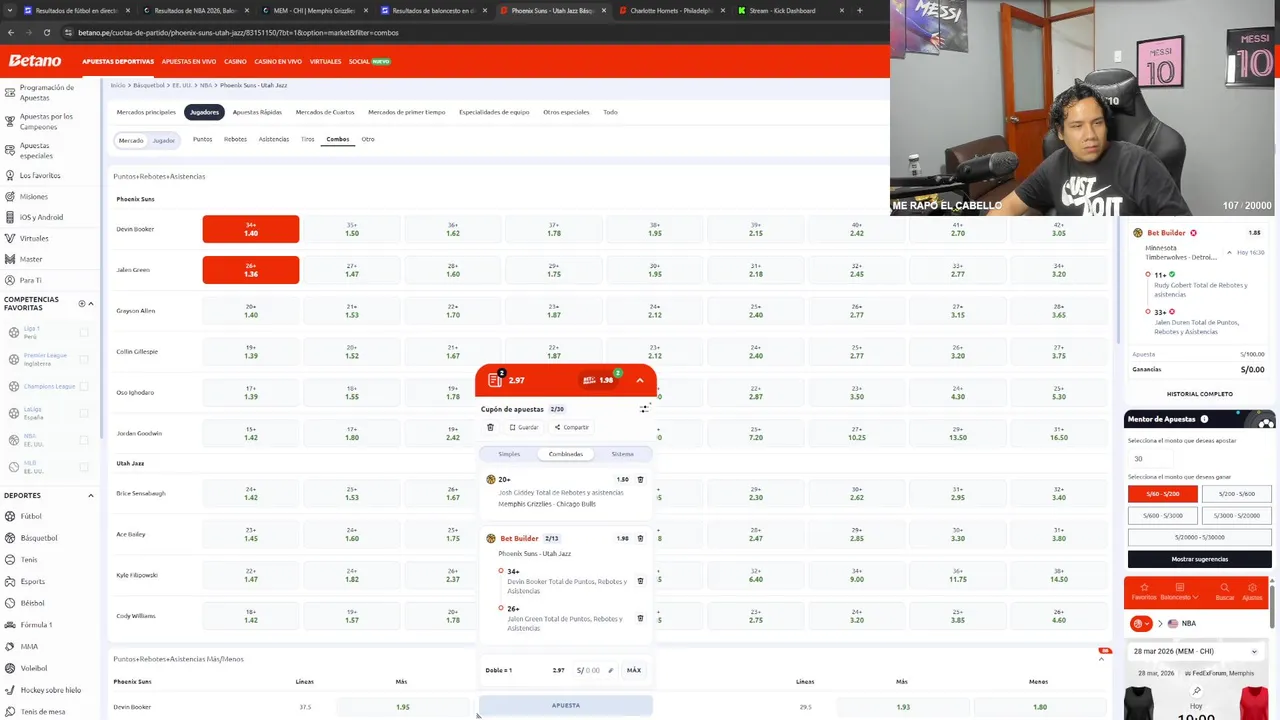Select the Básquetbol sport icon

tap(10, 538)
